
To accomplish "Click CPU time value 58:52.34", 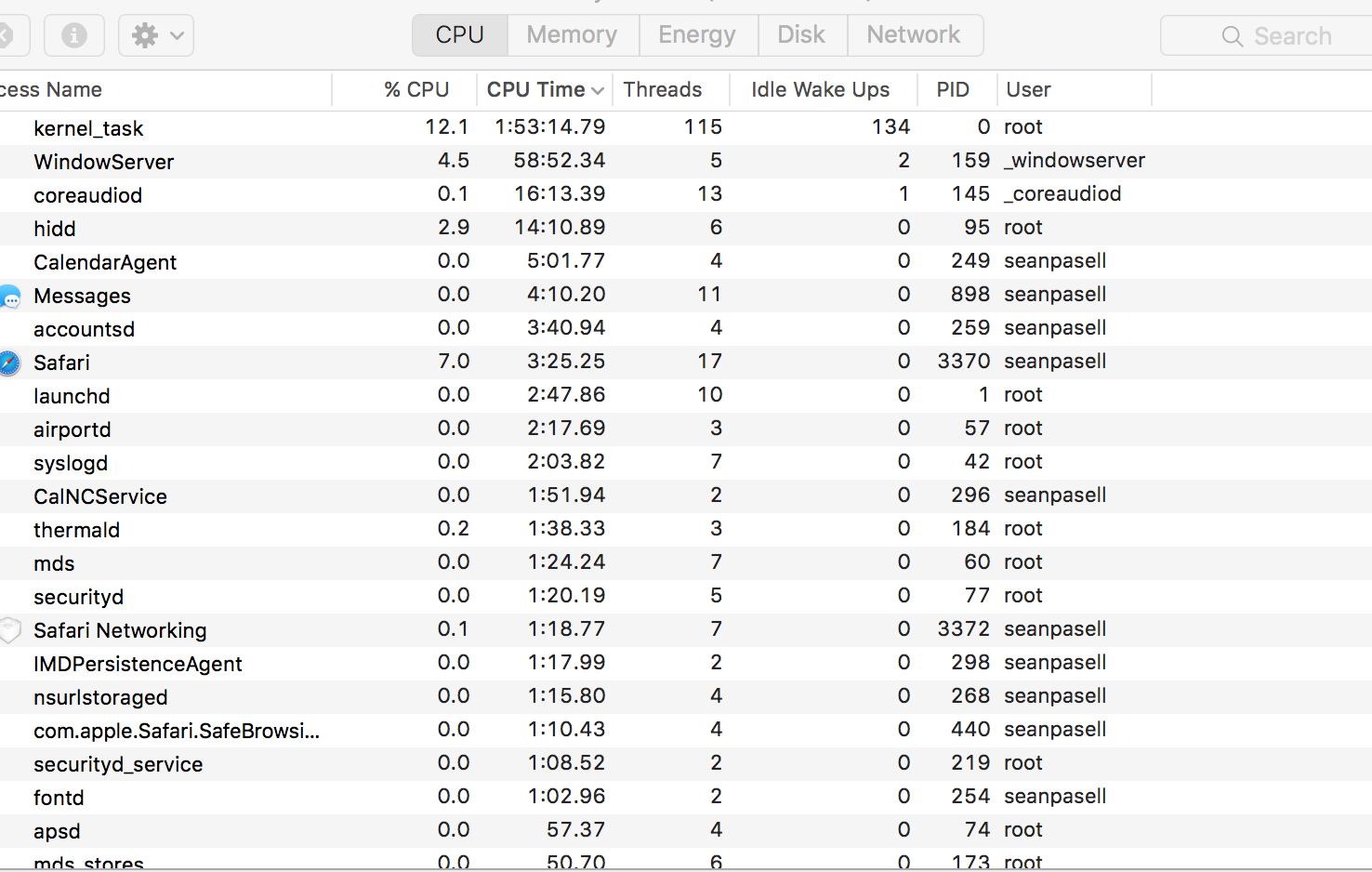I will coord(560,160).
